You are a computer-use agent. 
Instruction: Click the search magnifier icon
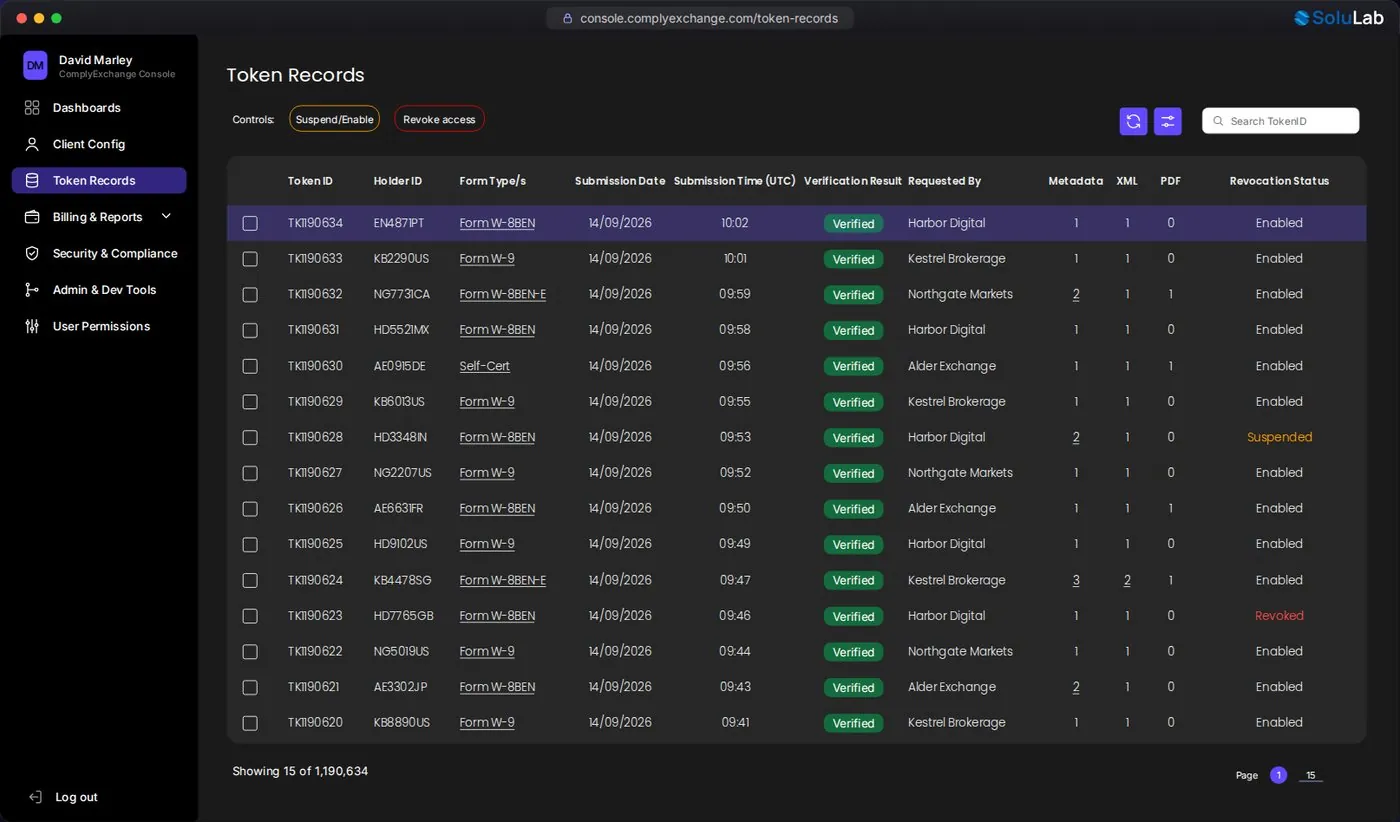click(1218, 121)
